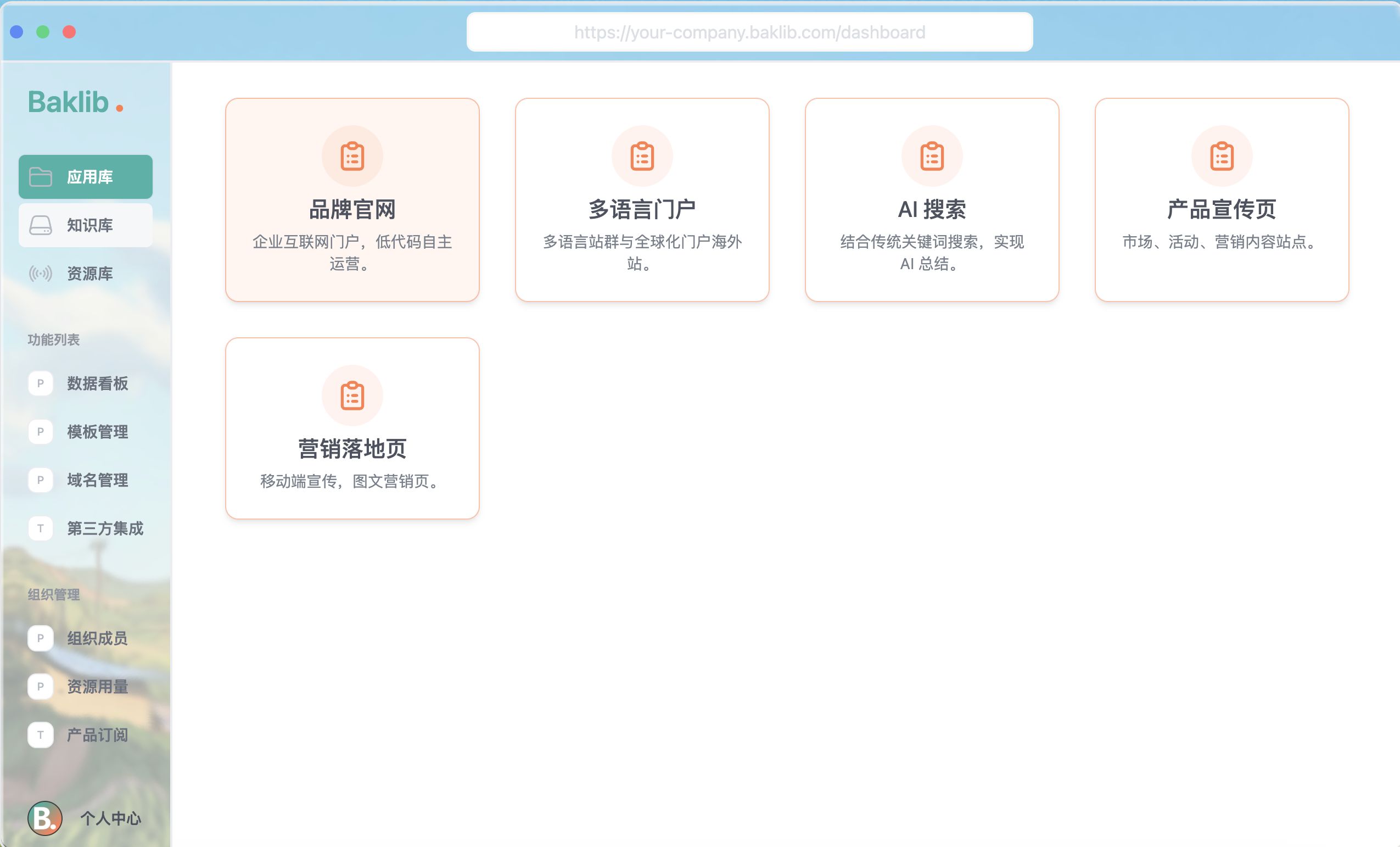The width and height of the screenshot is (1400, 847).
Task: Click description '结合传统关键词搜索，实现 AI 总结。'
Action: coord(932,252)
